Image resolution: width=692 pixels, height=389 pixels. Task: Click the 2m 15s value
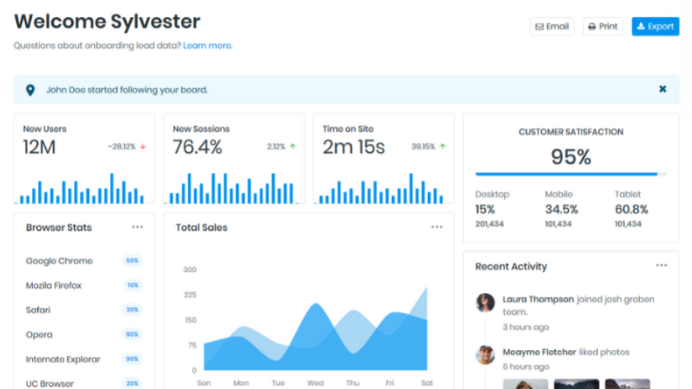(354, 147)
